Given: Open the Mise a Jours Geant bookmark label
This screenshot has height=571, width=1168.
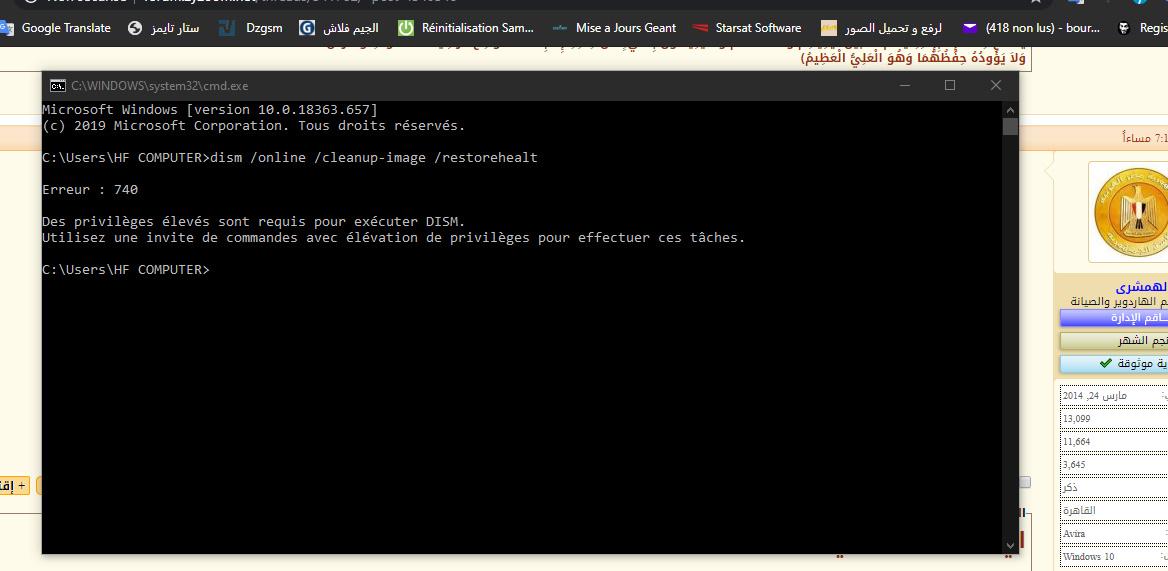Looking at the screenshot, I should point(626,28).
